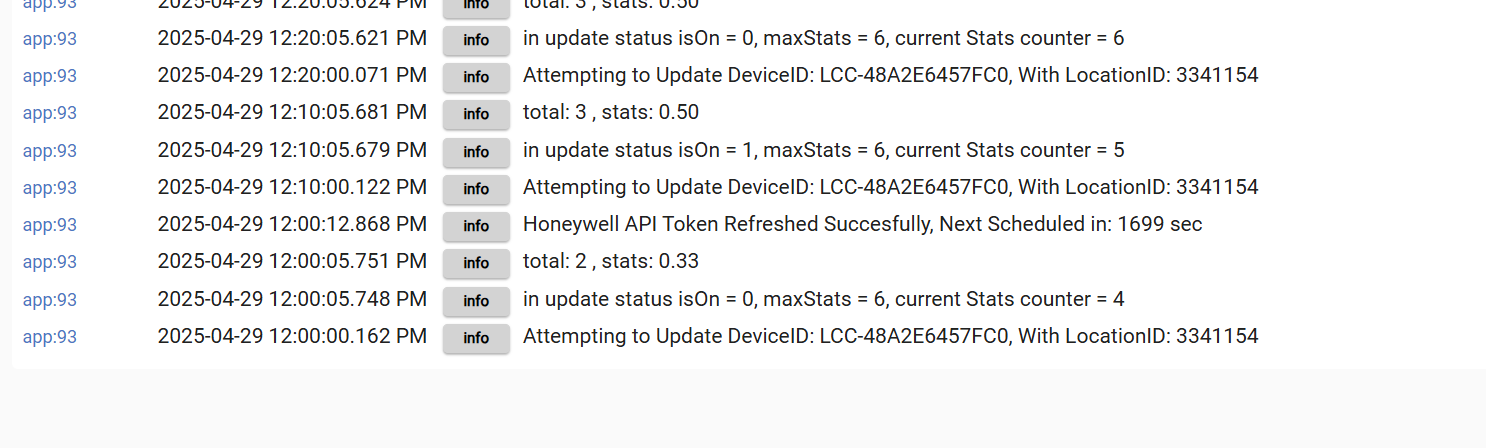Select the Honeywell API Token Refreshed message text

[862, 225]
